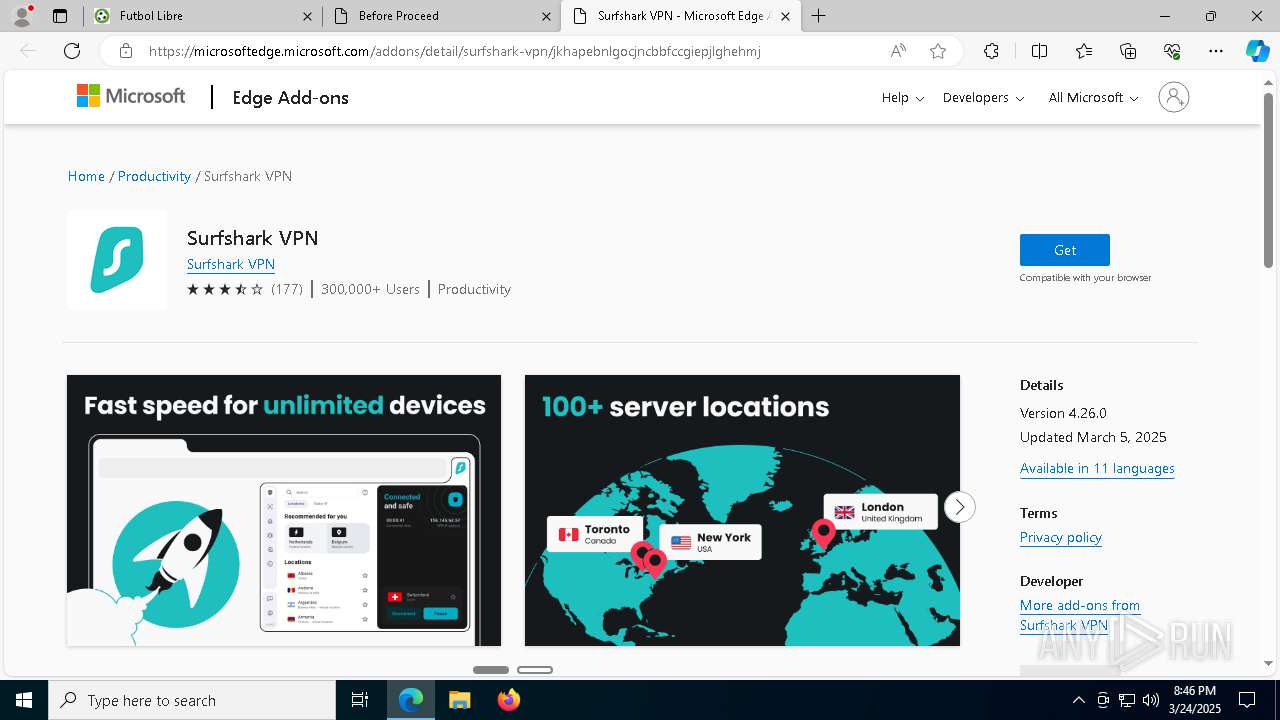Open the Favorites list icon

tap(1084, 51)
